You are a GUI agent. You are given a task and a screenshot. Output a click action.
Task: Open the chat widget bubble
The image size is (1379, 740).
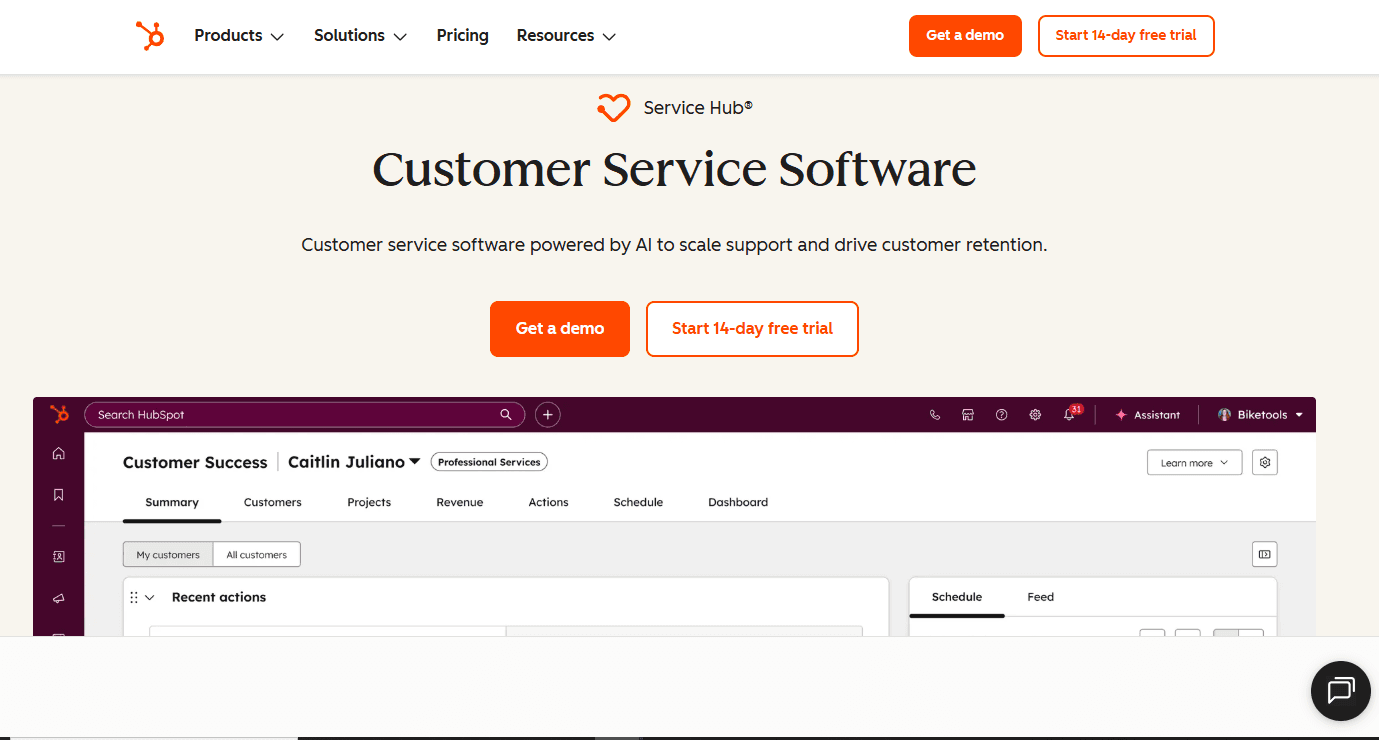point(1340,691)
